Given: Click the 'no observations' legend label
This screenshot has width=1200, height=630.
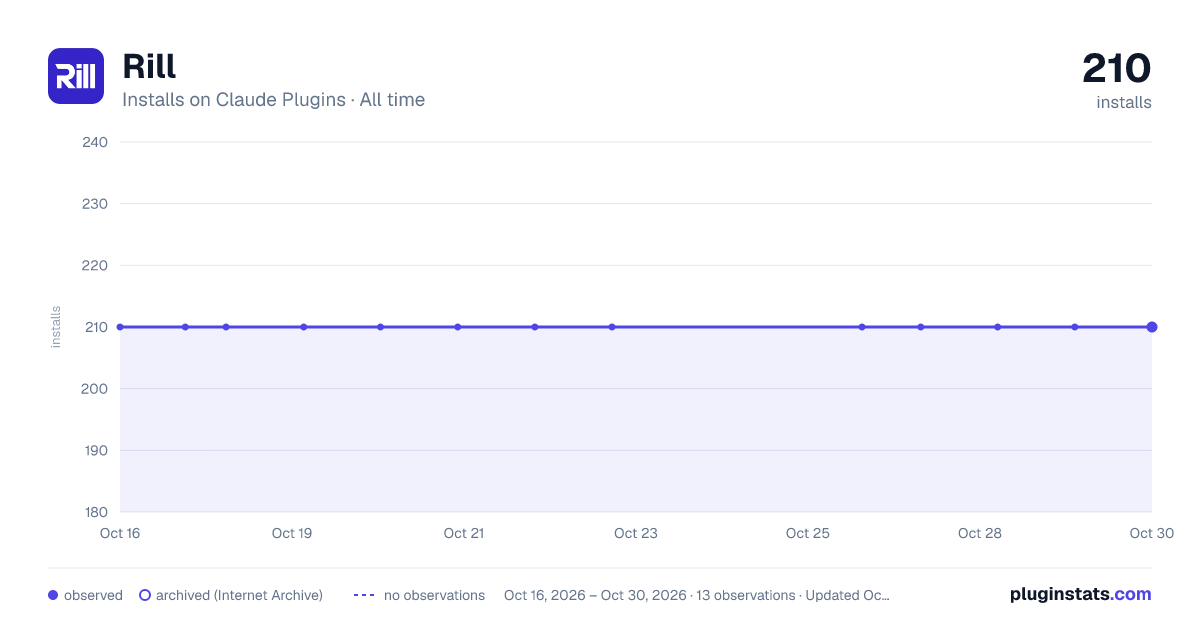Looking at the screenshot, I should (434, 595).
